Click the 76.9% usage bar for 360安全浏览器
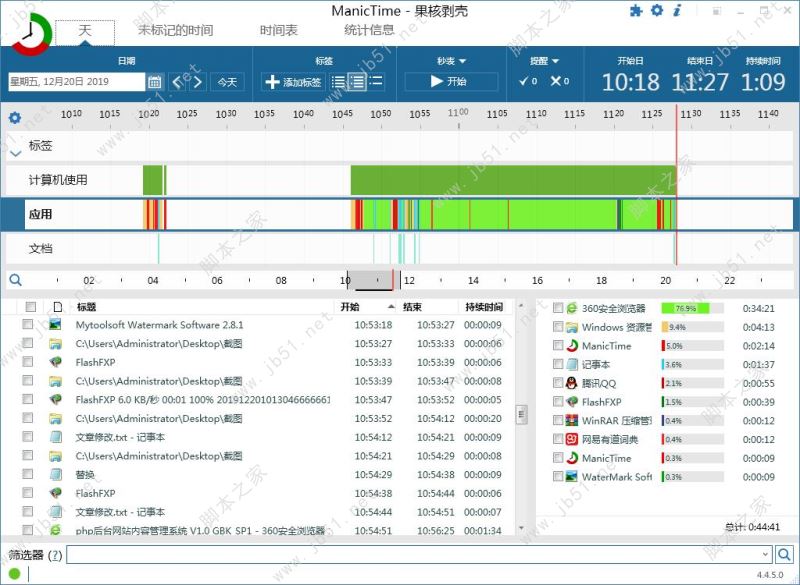Viewport: 800px width, 585px height. [692, 308]
